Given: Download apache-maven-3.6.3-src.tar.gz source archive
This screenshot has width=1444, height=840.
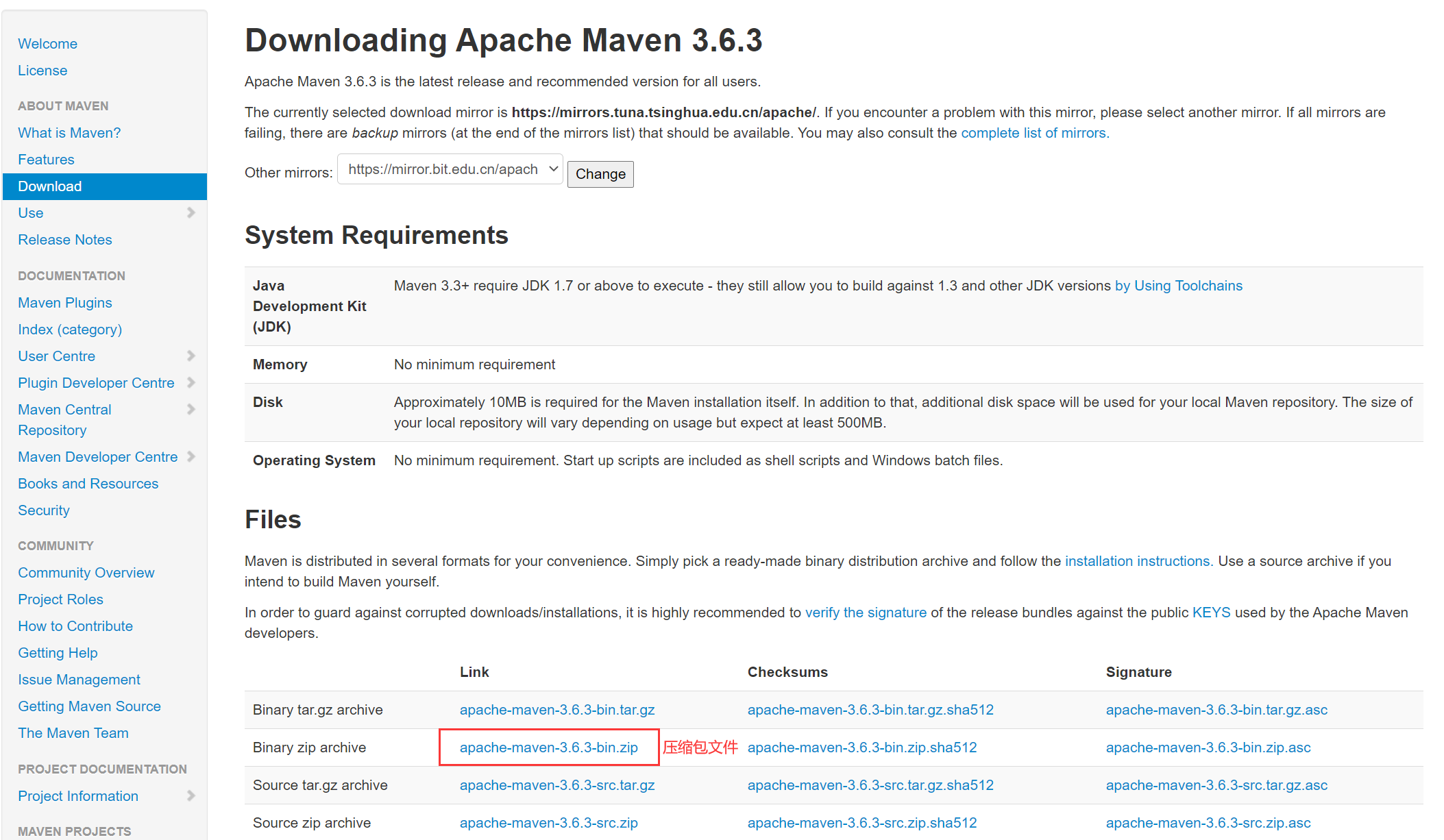Looking at the screenshot, I should 556,785.
